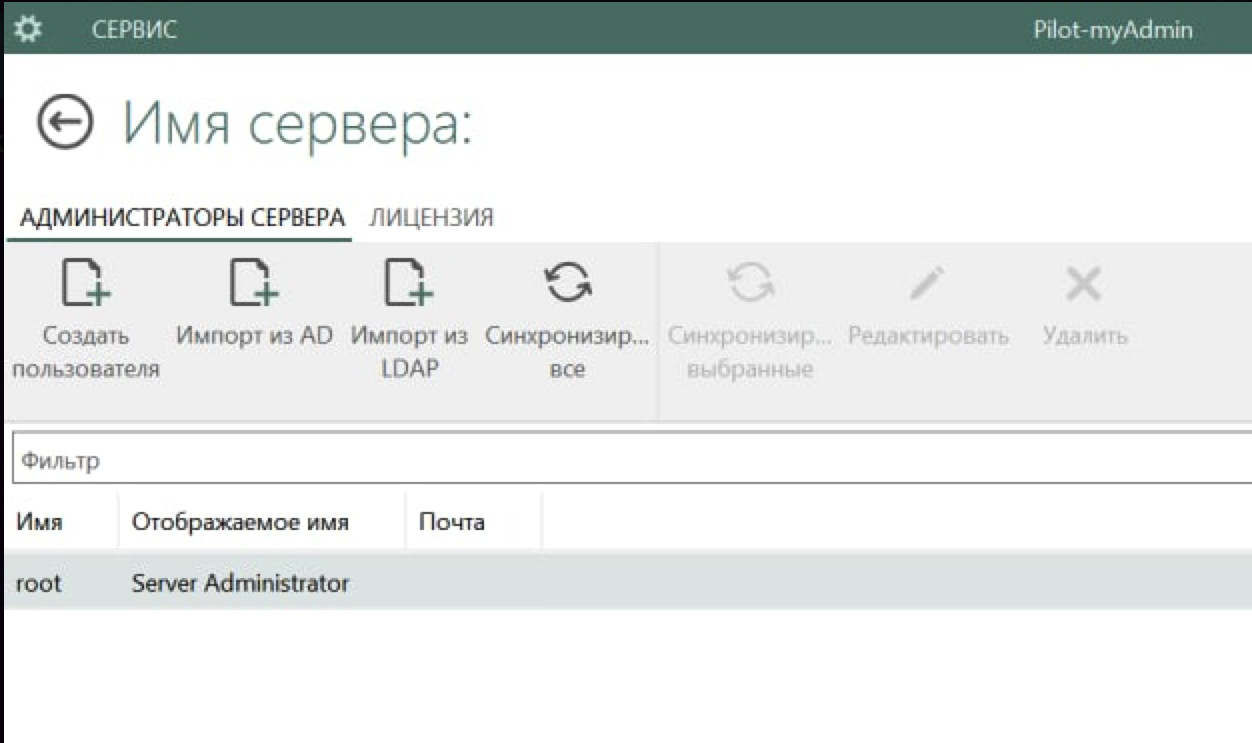Screen dimensions: 1252x743
Task: Click the Pilot-myAdmin window title
Action: pos(1112,30)
